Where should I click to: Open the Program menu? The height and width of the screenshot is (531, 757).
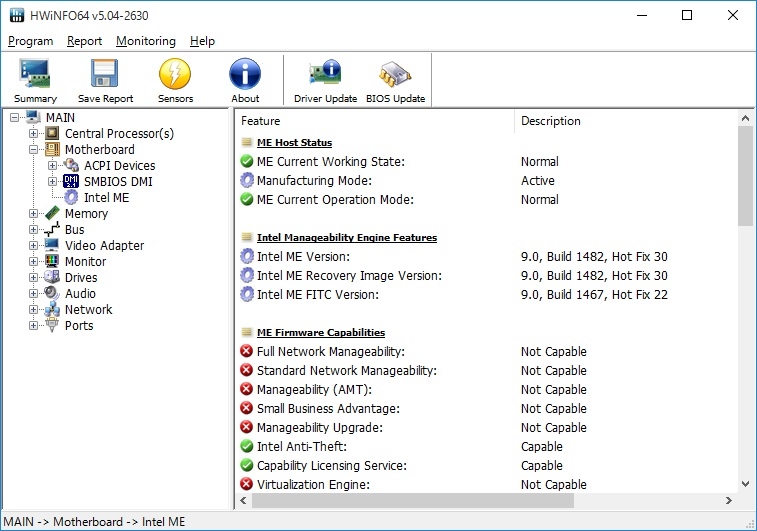[x=30, y=41]
